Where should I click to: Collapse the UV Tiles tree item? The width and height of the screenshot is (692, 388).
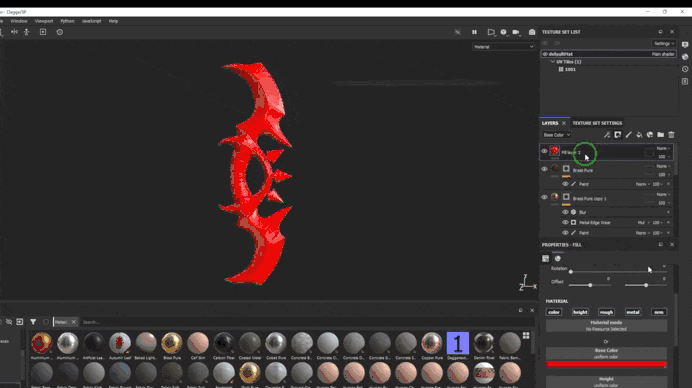(553, 62)
